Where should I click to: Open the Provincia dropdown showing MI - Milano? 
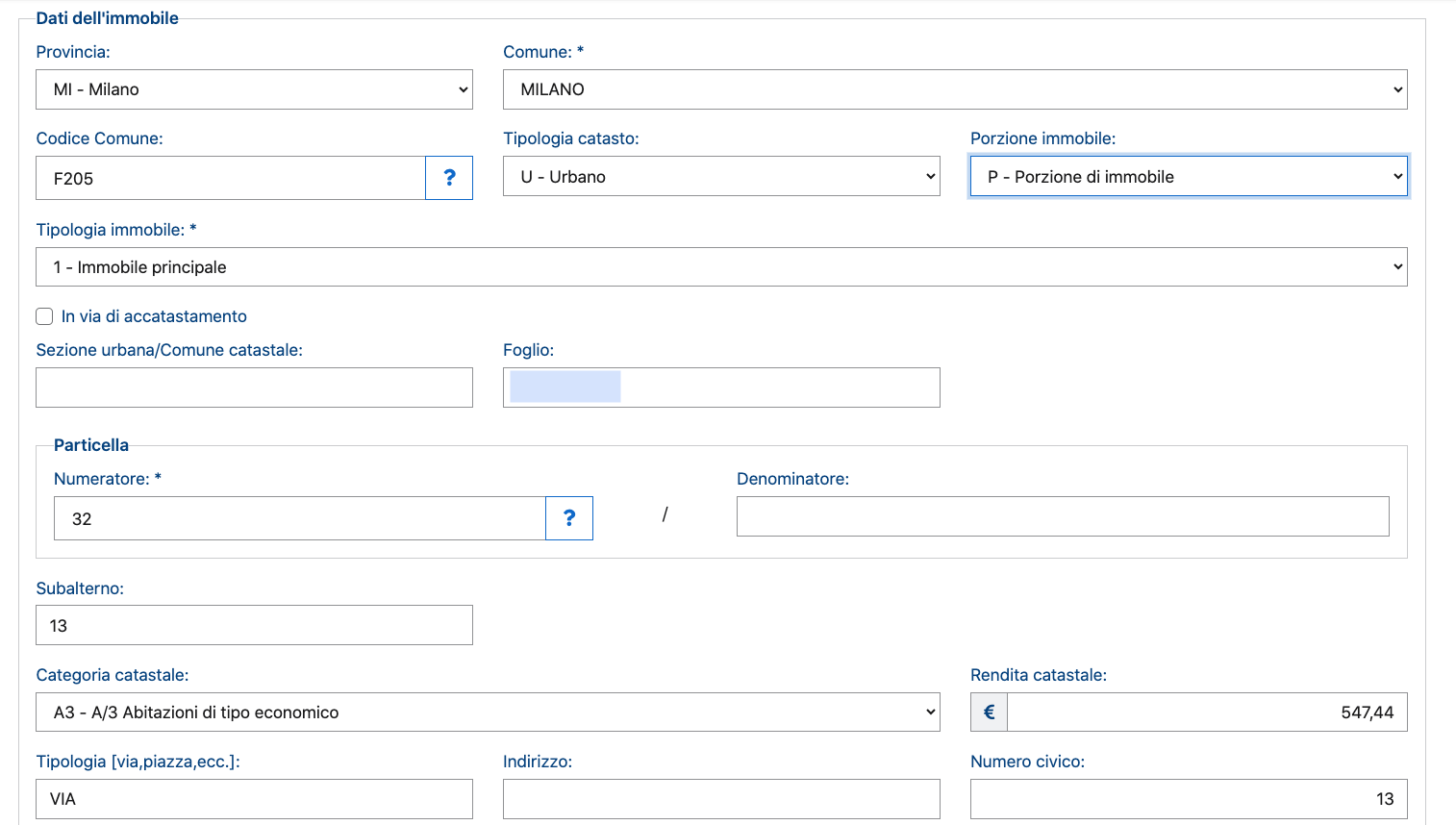(254, 89)
